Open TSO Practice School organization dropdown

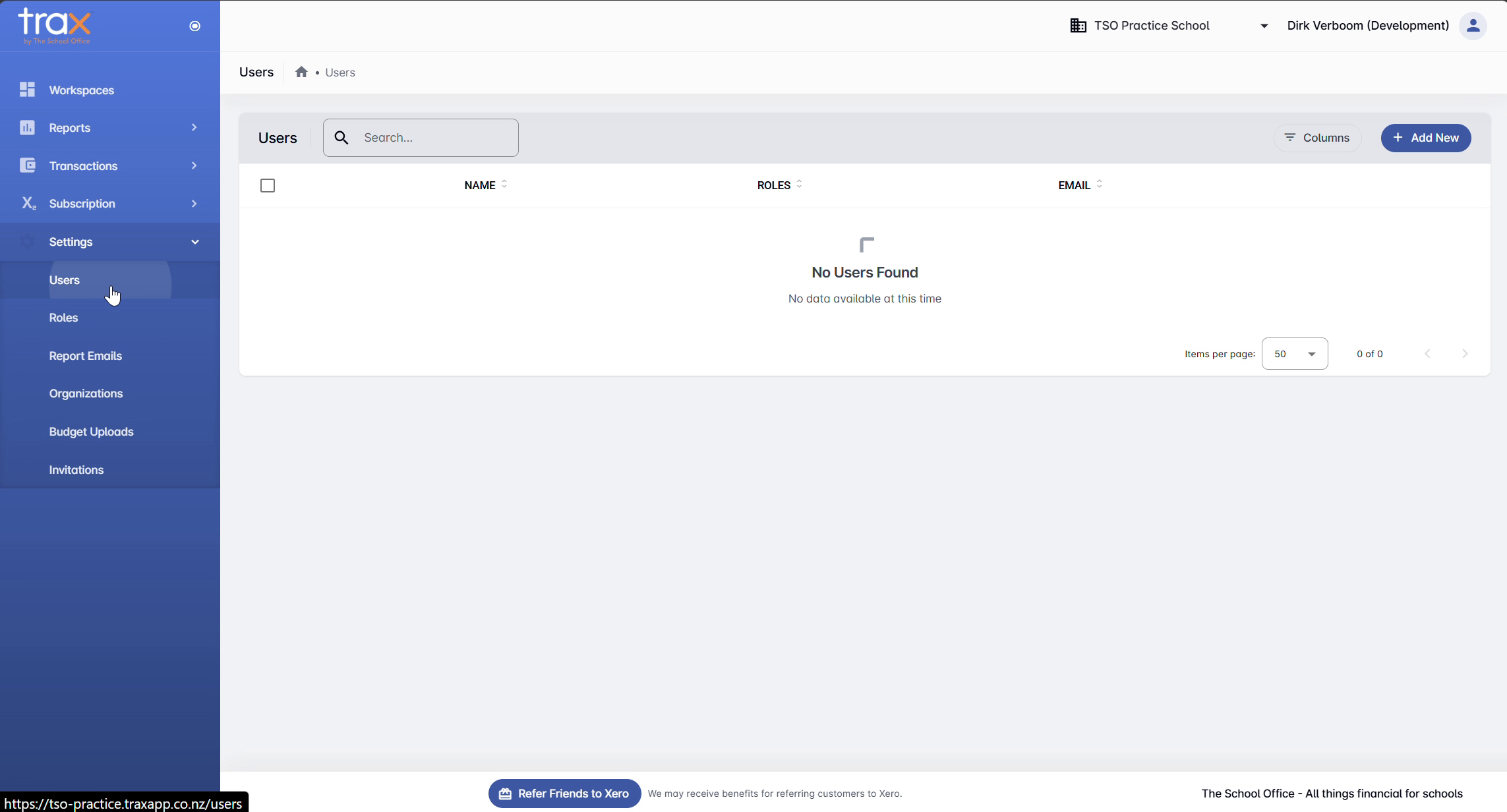point(1169,26)
